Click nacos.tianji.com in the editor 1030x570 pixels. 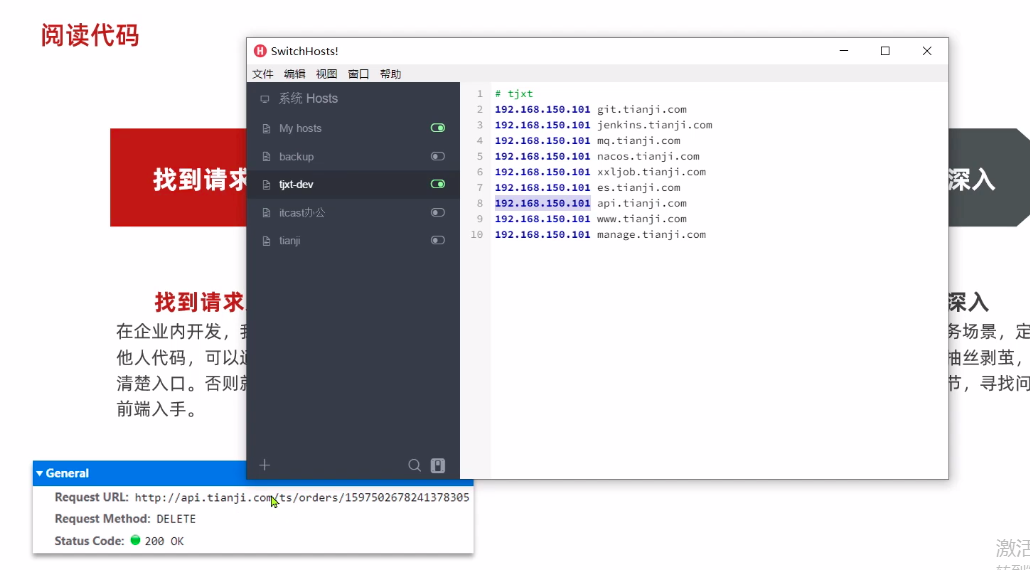click(x=648, y=157)
